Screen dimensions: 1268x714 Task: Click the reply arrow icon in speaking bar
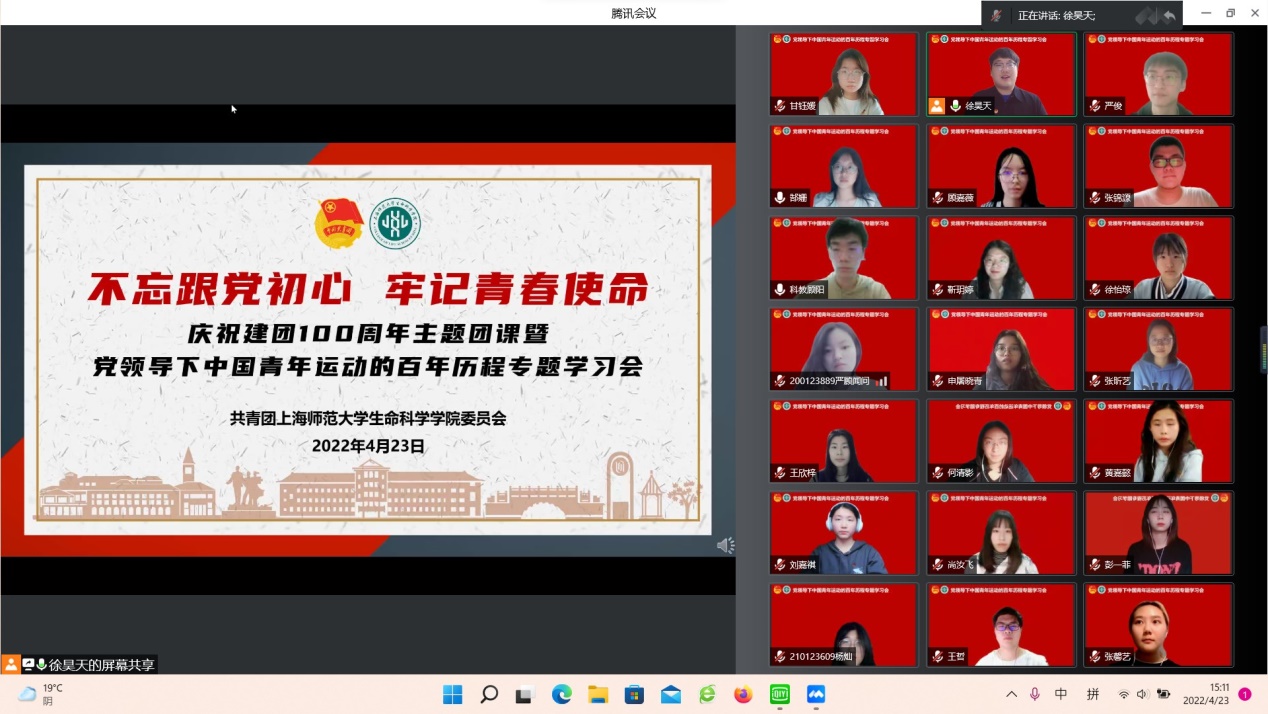(x=1168, y=16)
